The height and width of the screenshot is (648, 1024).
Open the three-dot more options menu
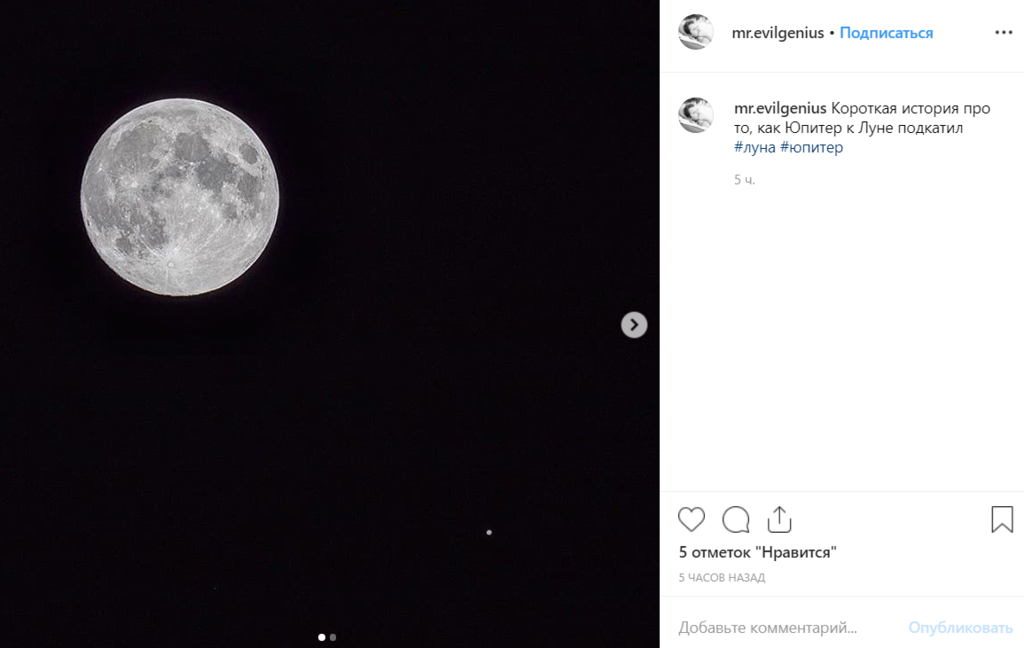click(1003, 33)
